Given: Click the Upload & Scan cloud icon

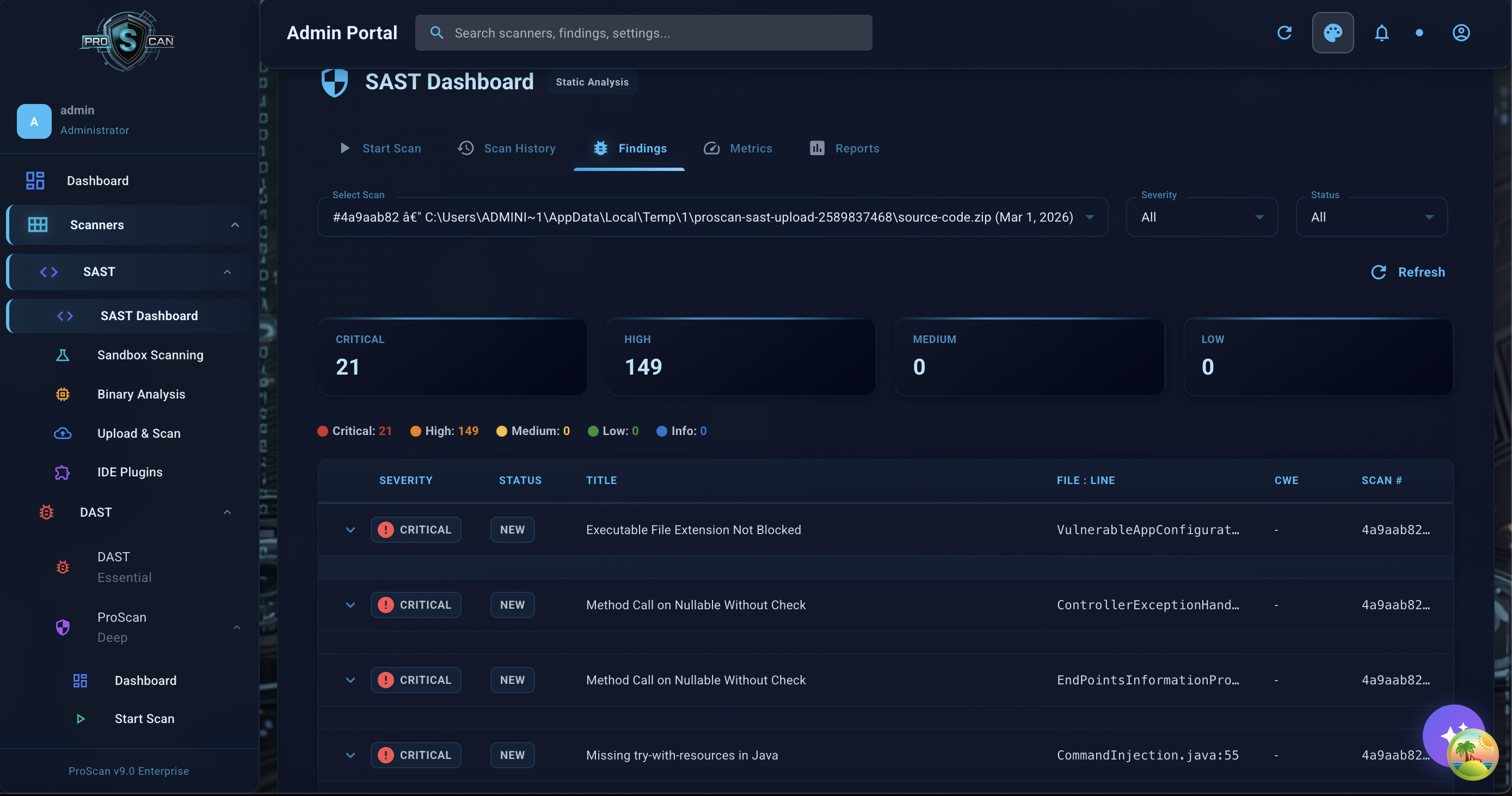Looking at the screenshot, I should click(63, 433).
